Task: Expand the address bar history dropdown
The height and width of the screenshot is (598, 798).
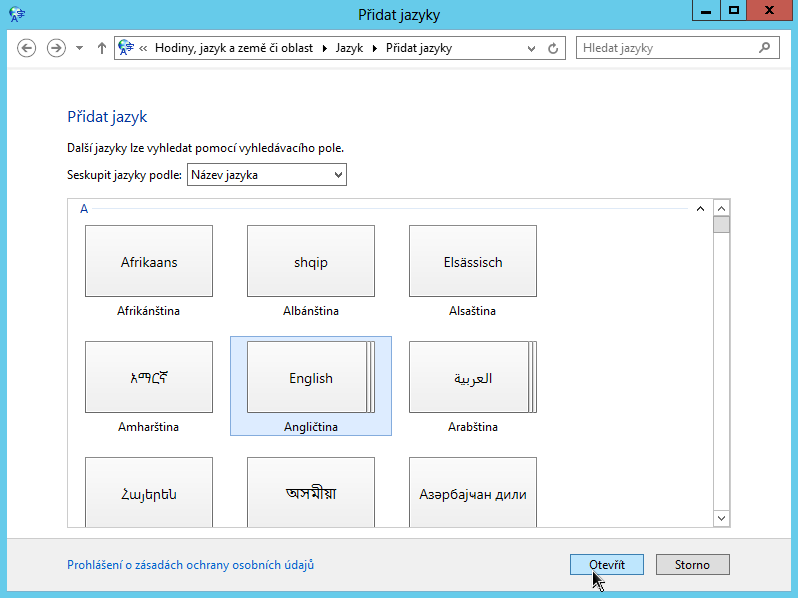Action: click(x=531, y=48)
